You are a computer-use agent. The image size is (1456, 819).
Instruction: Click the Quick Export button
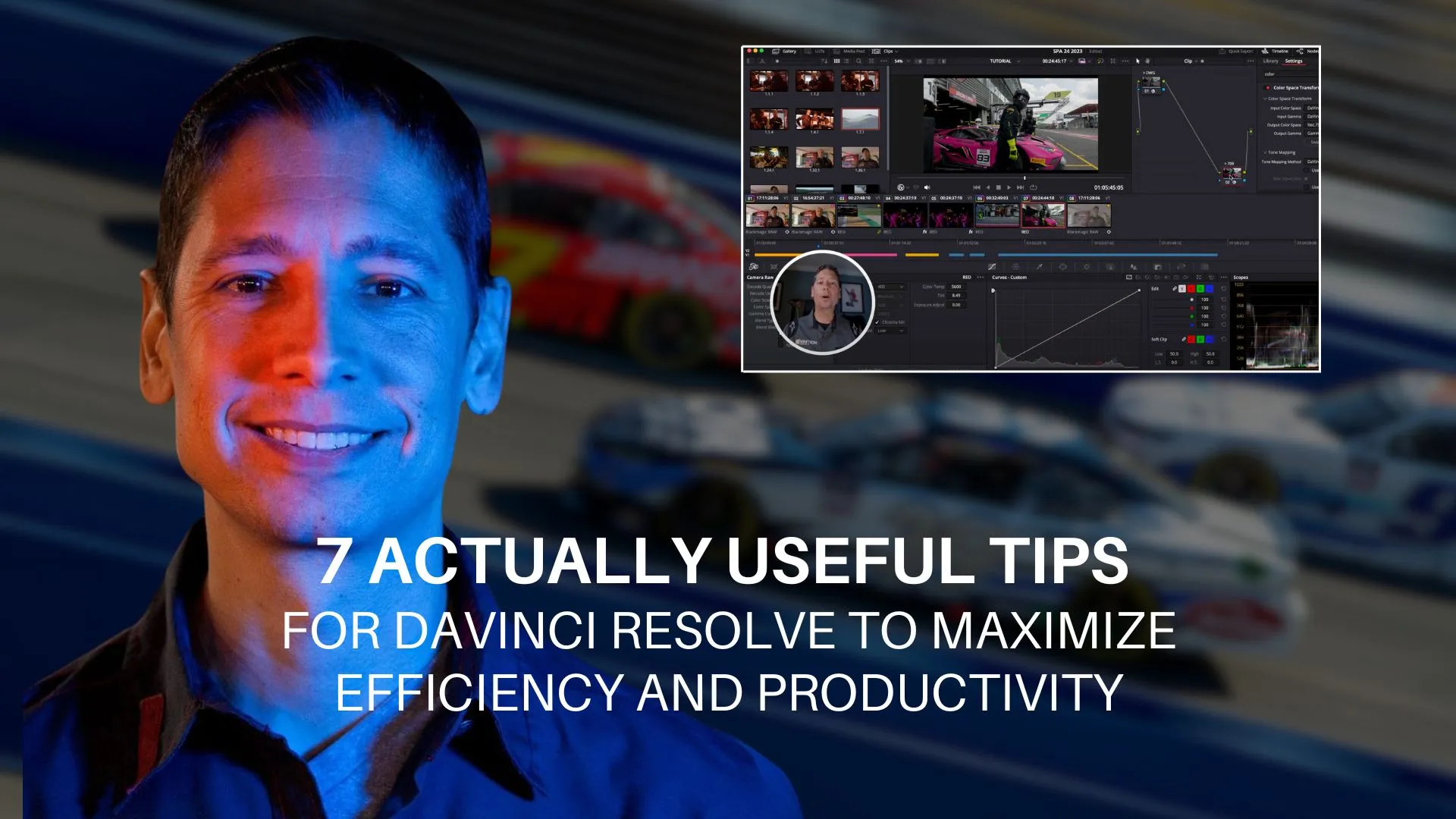(1236, 52)
